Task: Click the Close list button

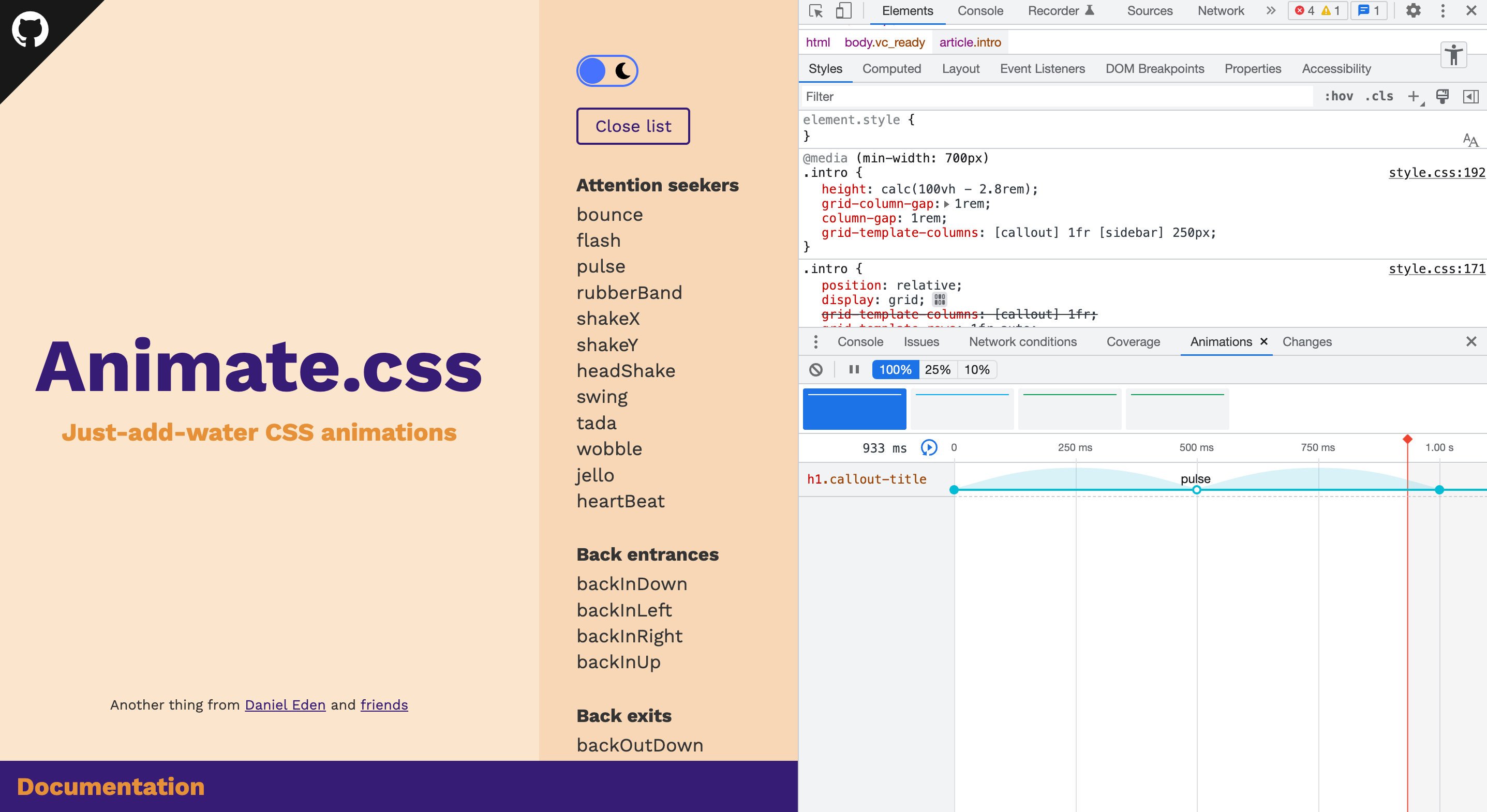Action: point(633,126)
